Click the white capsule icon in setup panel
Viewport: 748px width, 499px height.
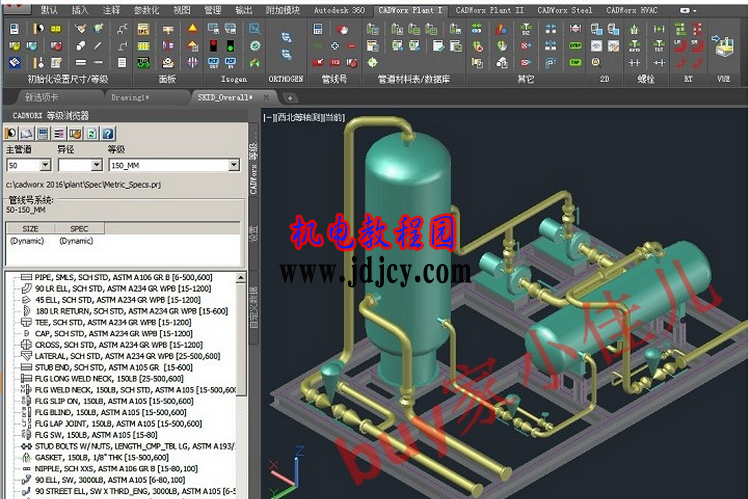coord(81,46)
